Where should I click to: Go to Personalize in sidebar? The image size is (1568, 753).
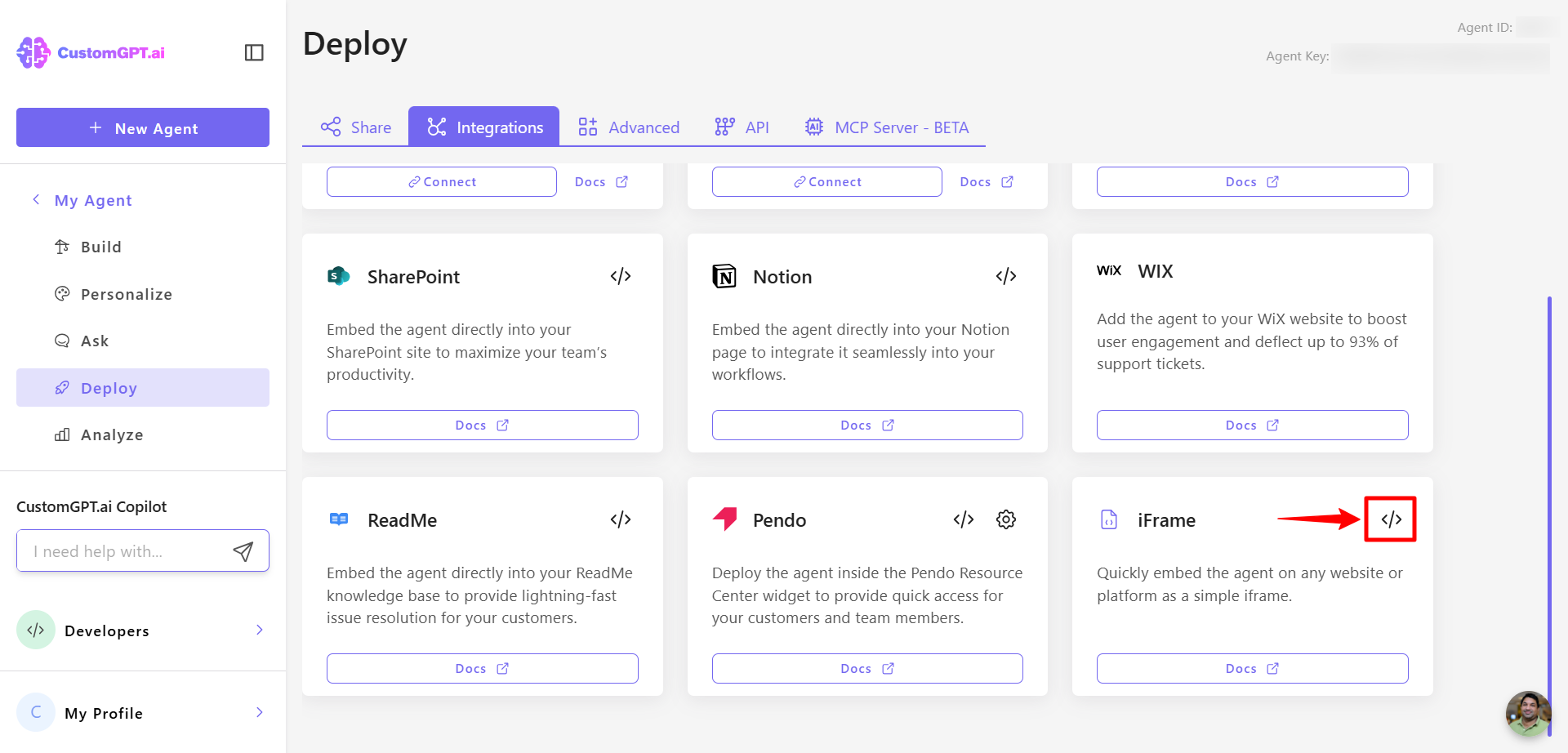143,294
